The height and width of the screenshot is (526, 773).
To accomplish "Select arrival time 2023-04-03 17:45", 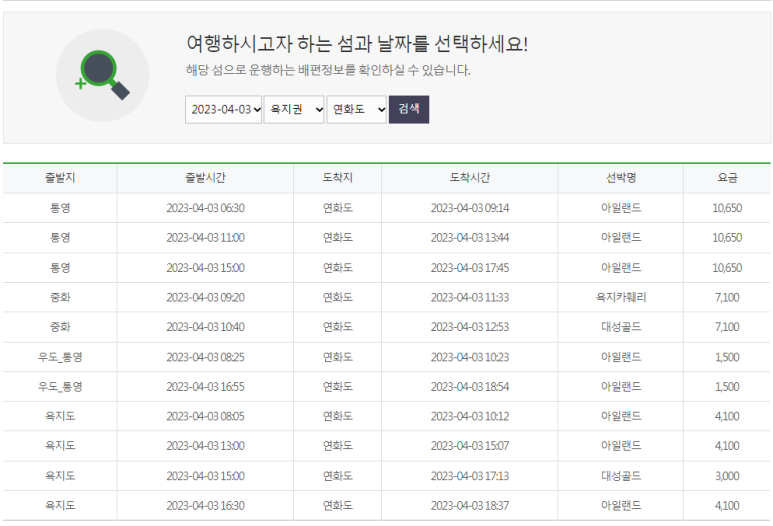I will tap(469, 268).
